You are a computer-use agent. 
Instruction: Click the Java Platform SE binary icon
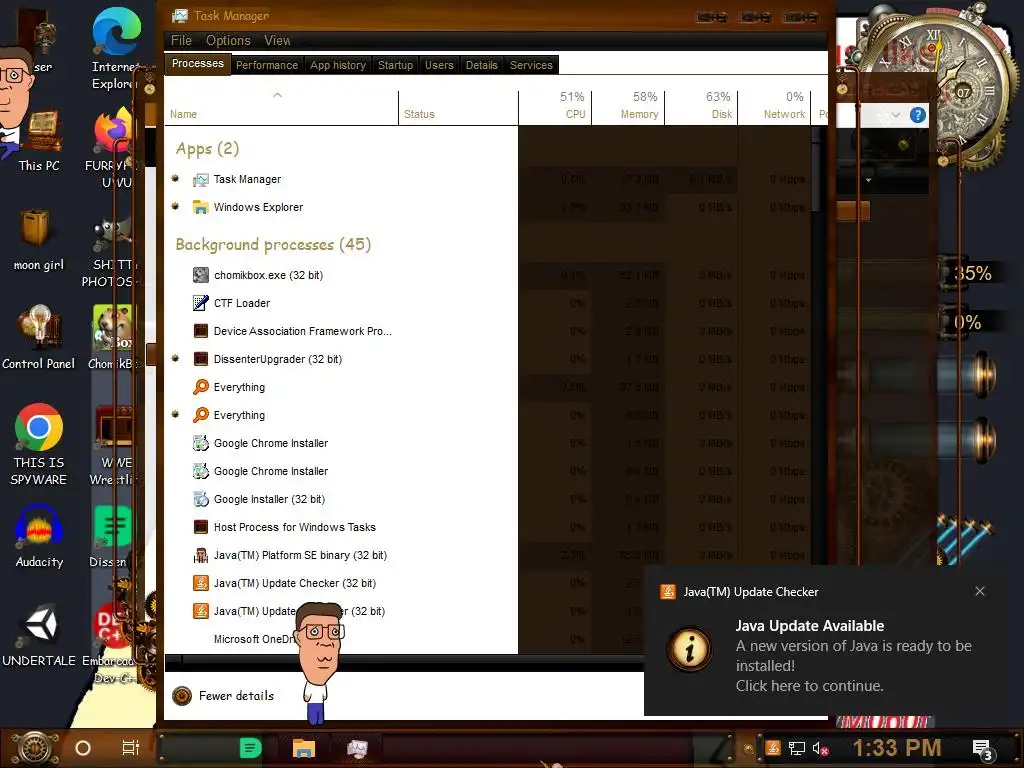200,555
